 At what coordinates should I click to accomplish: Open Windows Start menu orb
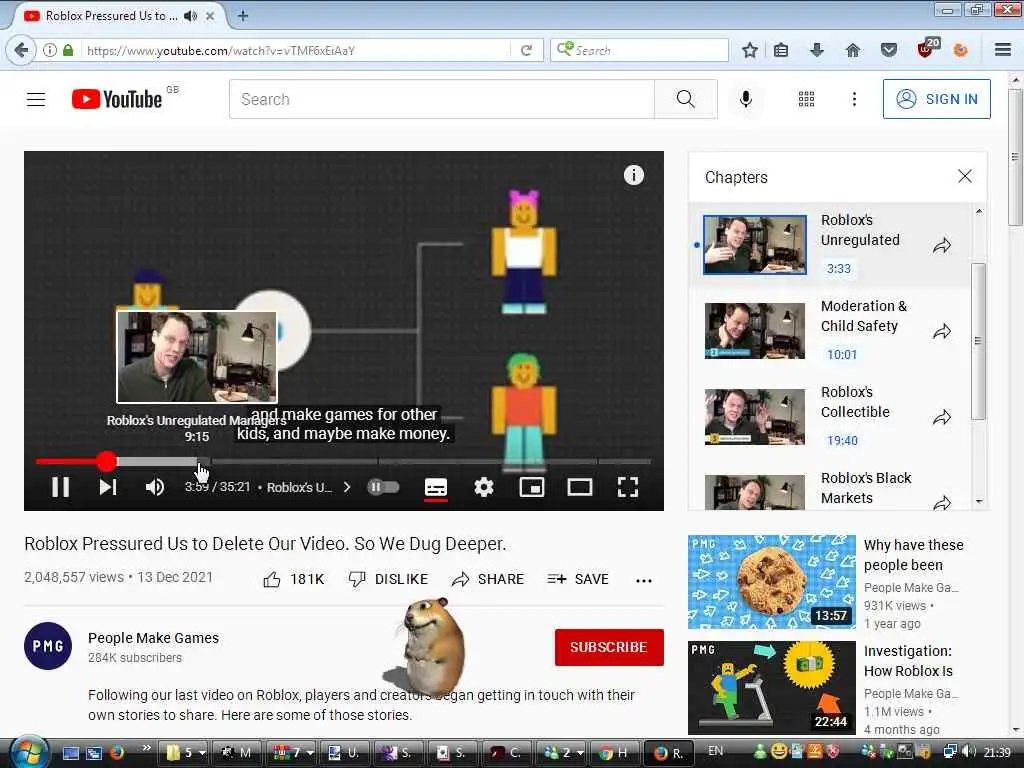coord(29,753)
